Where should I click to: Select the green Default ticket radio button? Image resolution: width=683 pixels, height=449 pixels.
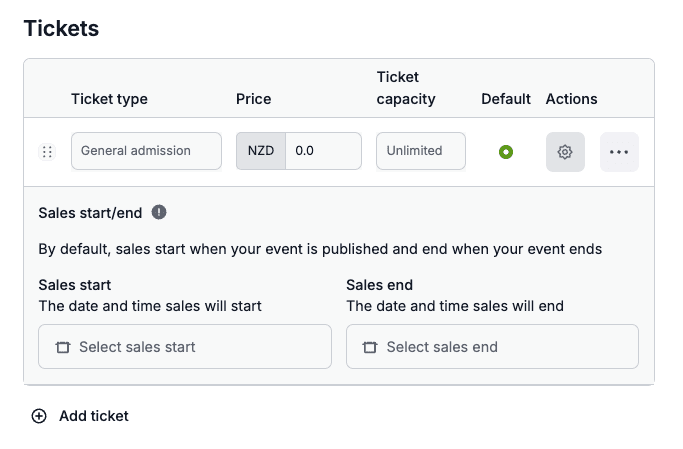[506, 152]
